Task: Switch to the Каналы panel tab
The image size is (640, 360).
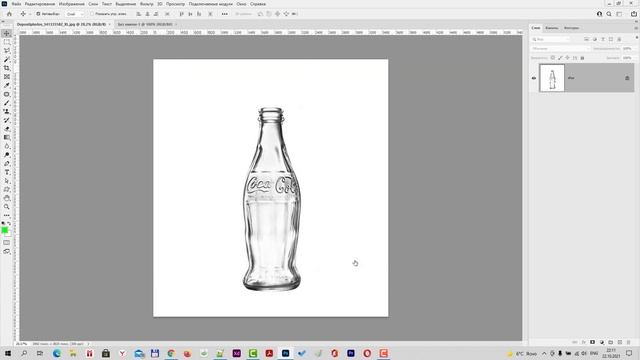Action: pyautogui.click(x=551, y=28)
